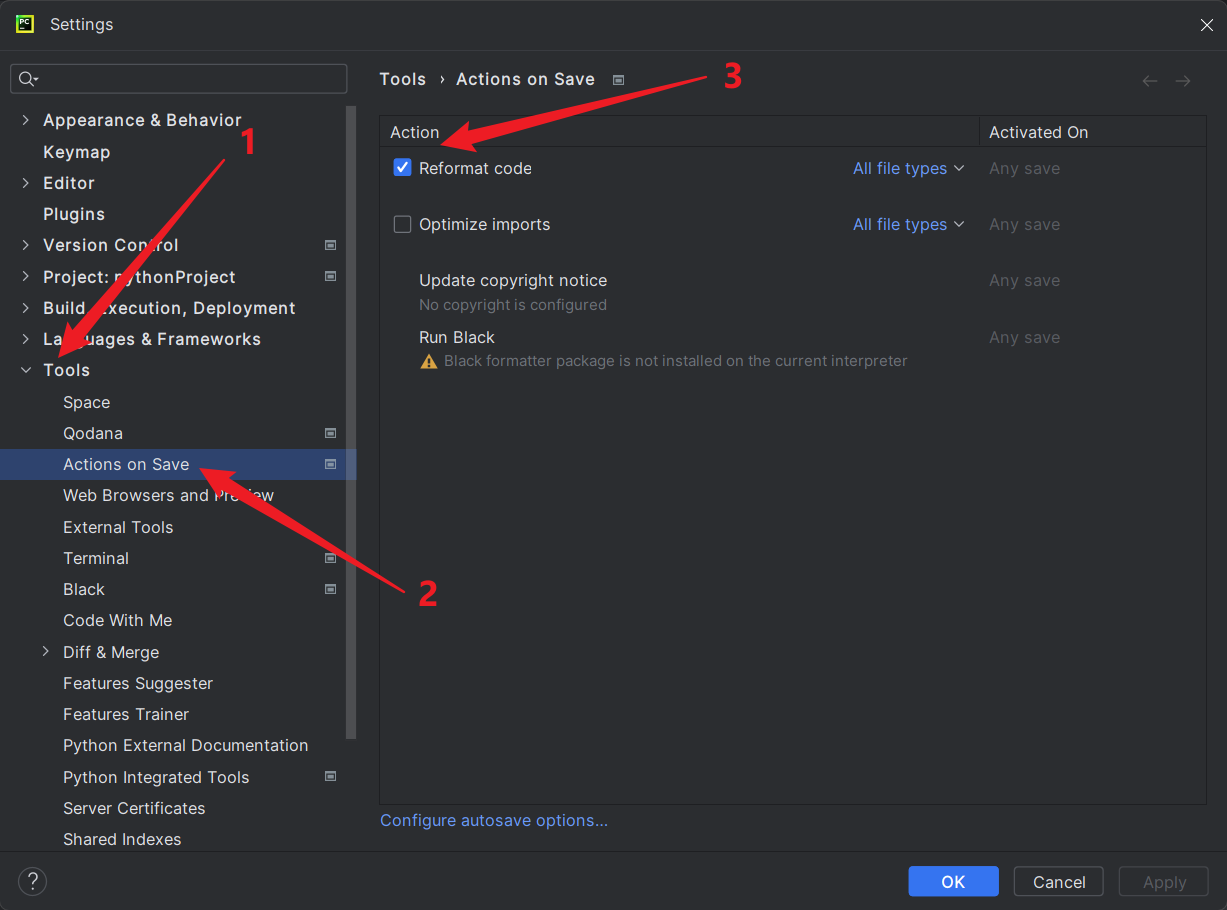Uncheck the Reformat code checkbox
The width and height of the screenshot is (1227, 910).
(x=402, y=168)
